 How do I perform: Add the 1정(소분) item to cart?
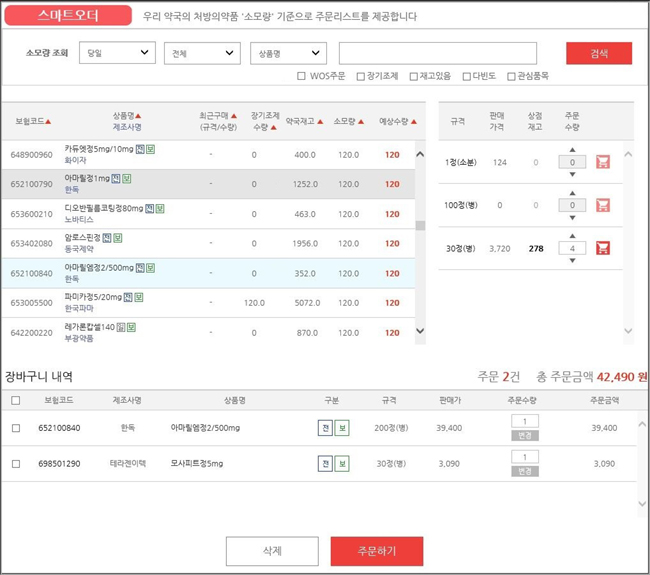[x=603, y=162]
